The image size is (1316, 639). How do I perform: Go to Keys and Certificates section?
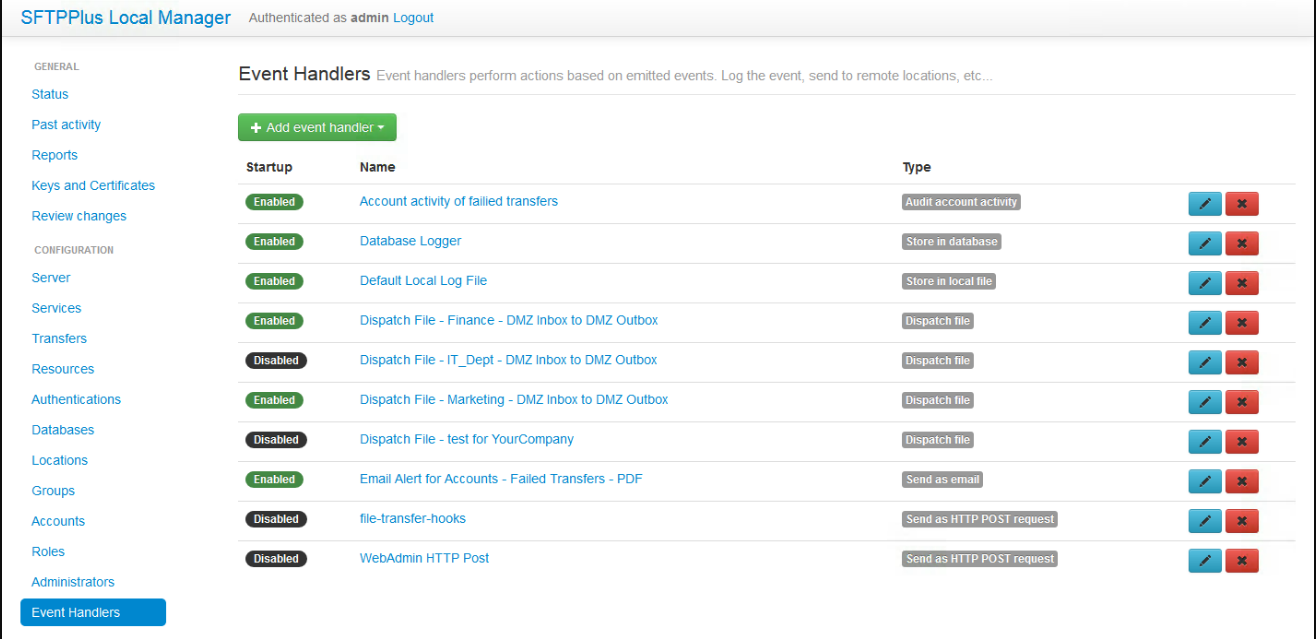[x=93, y=185]
